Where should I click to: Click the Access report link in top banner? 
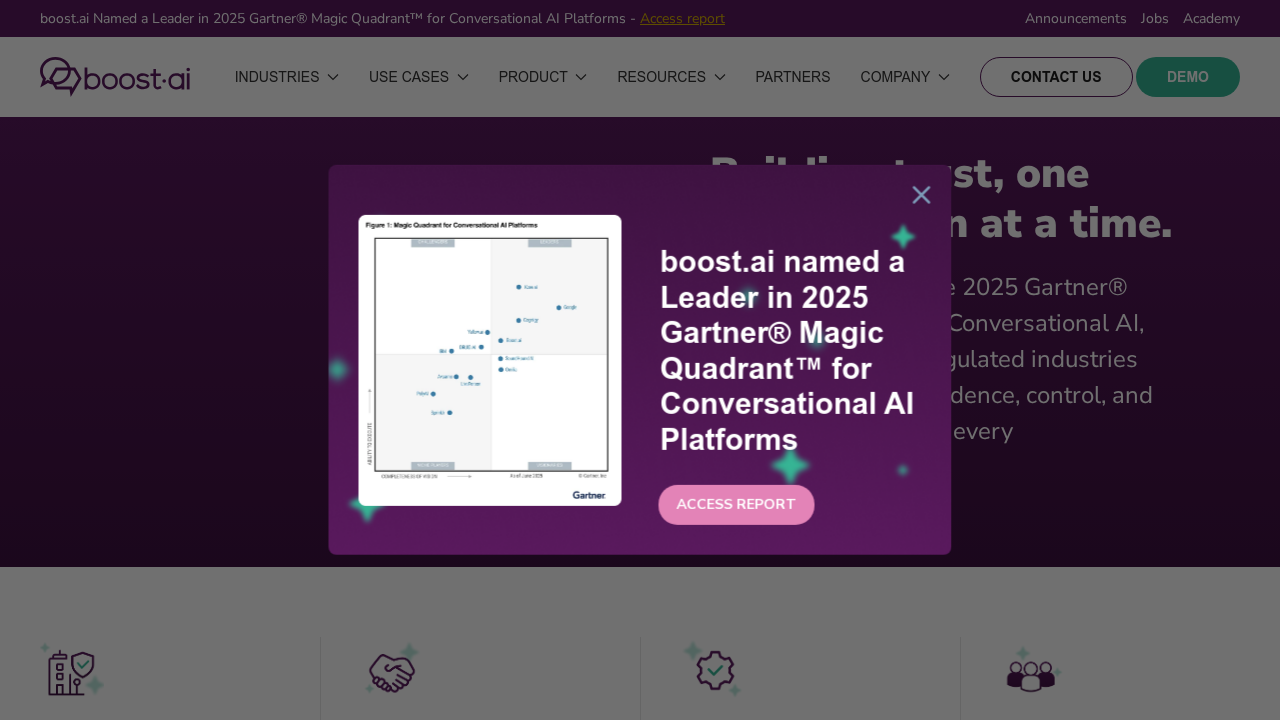click(x=682, y=17)
